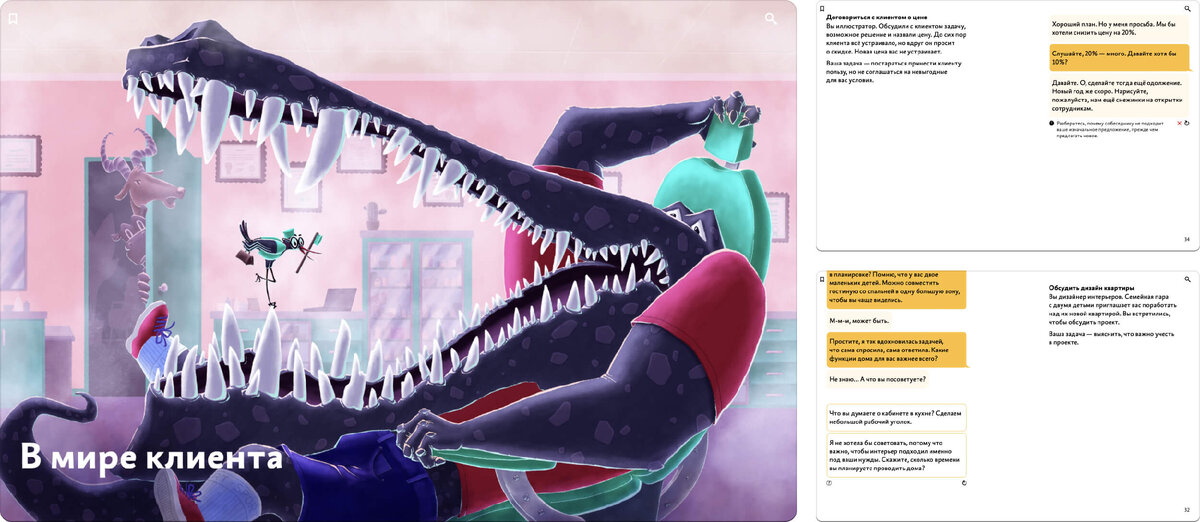The width and height of the screenshot is (1200, 522).
Task: Click the message 'Давайте. О, сделайте тогда ещё одолжение'
Action: click(1120, 94)
